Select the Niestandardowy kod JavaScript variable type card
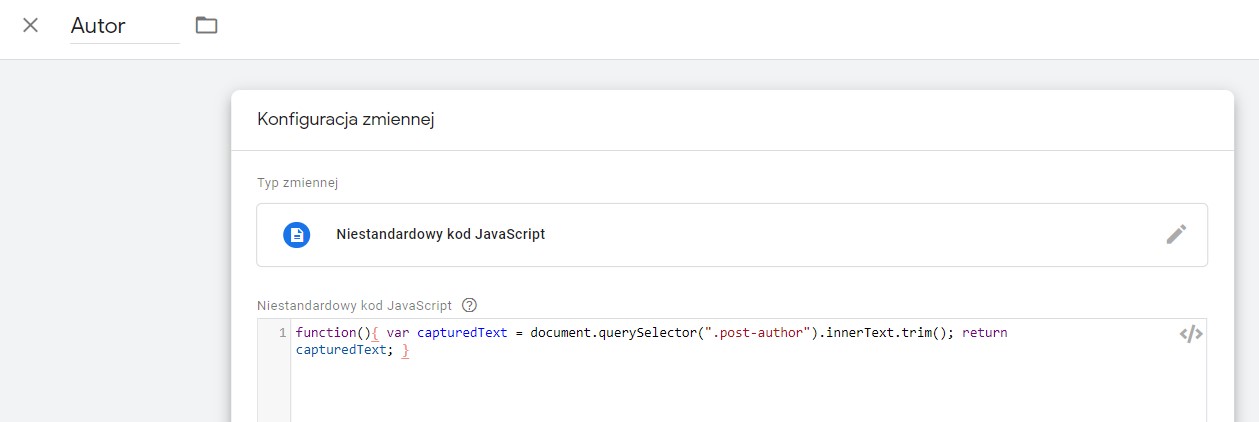This screenshot has height=422, width=1259. point(732,235)
